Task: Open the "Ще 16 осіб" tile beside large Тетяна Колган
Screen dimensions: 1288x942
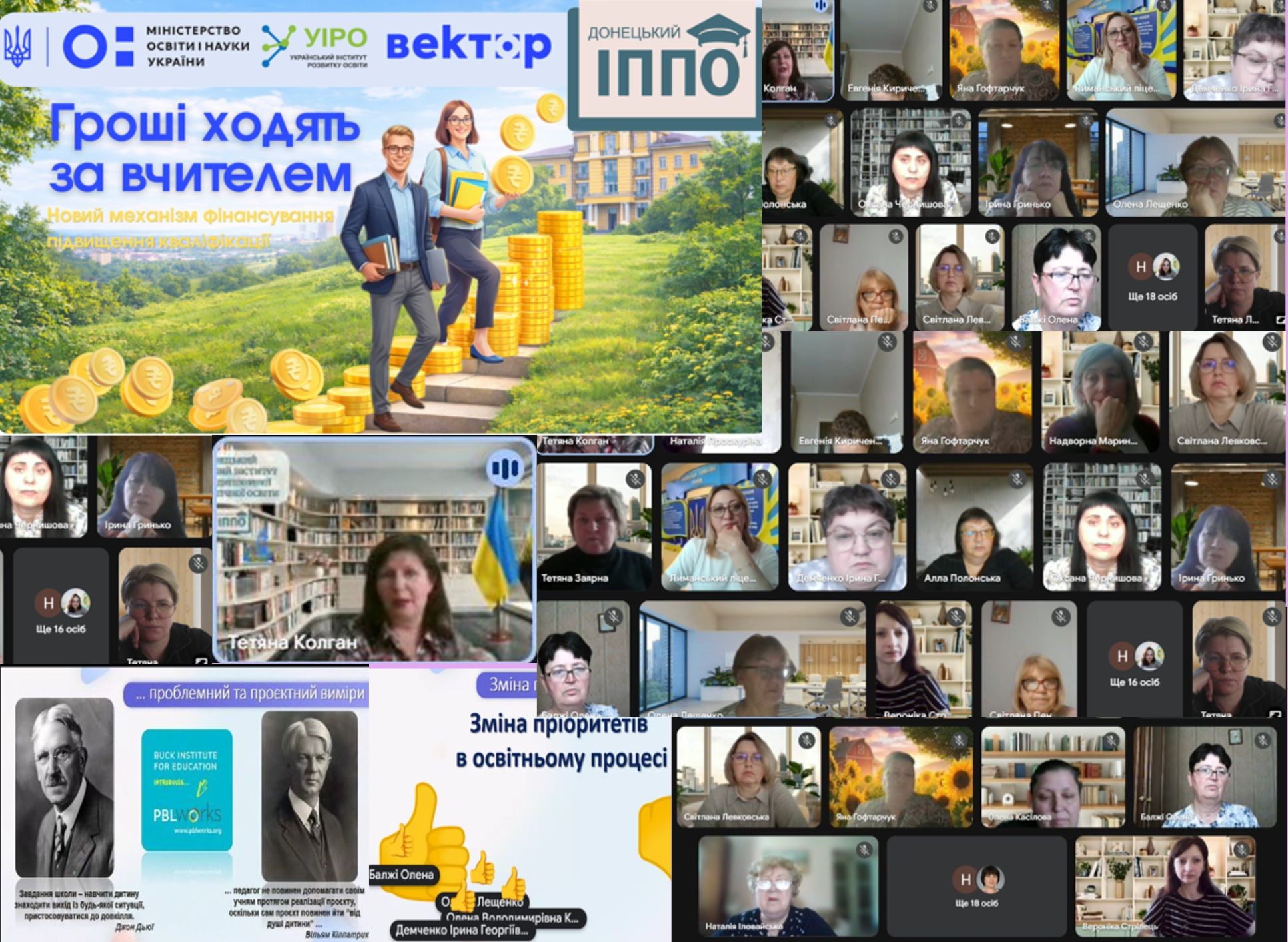Action: tap(61, 605)
